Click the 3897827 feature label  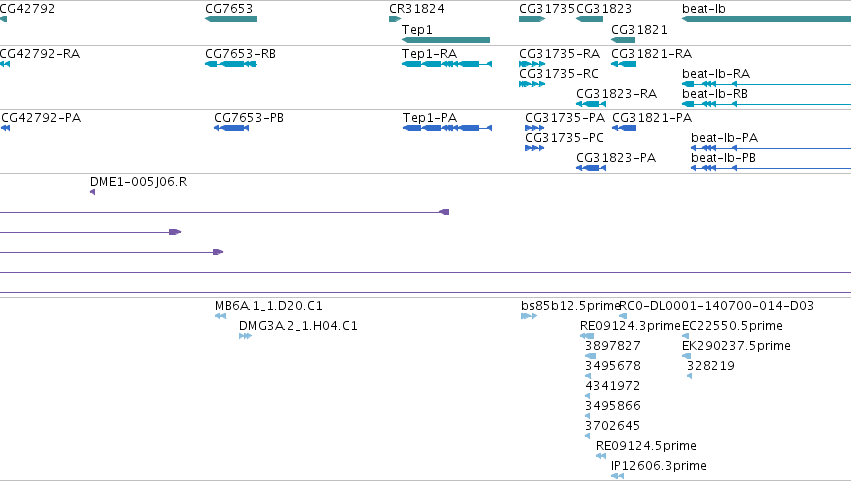613,346
